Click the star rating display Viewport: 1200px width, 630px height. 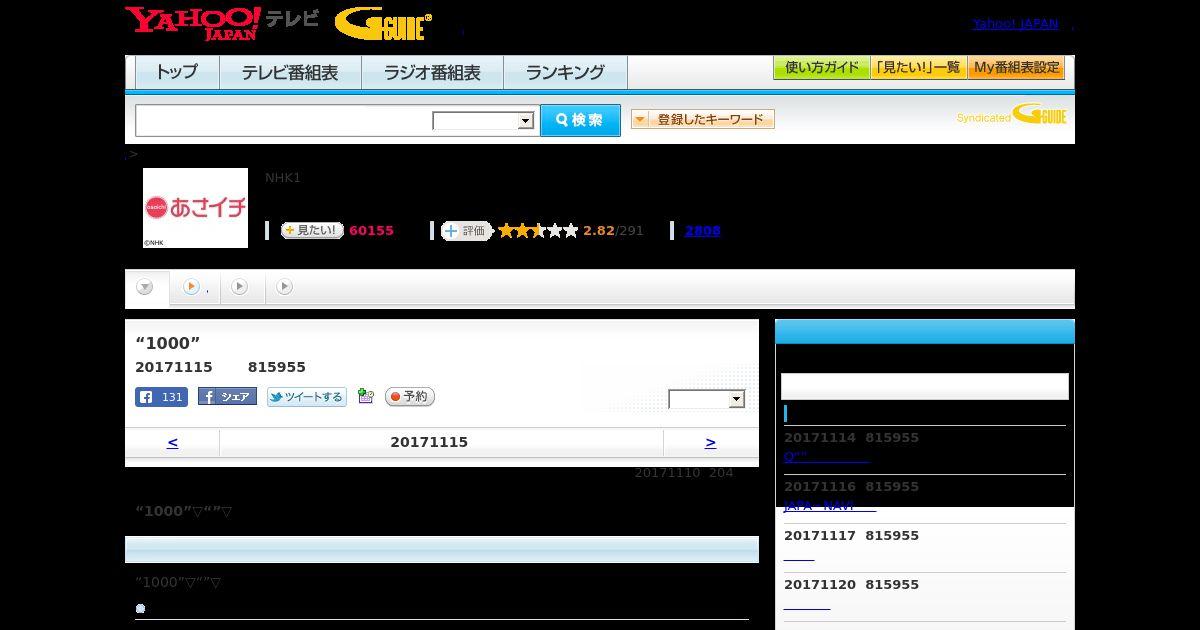[538, 231]
